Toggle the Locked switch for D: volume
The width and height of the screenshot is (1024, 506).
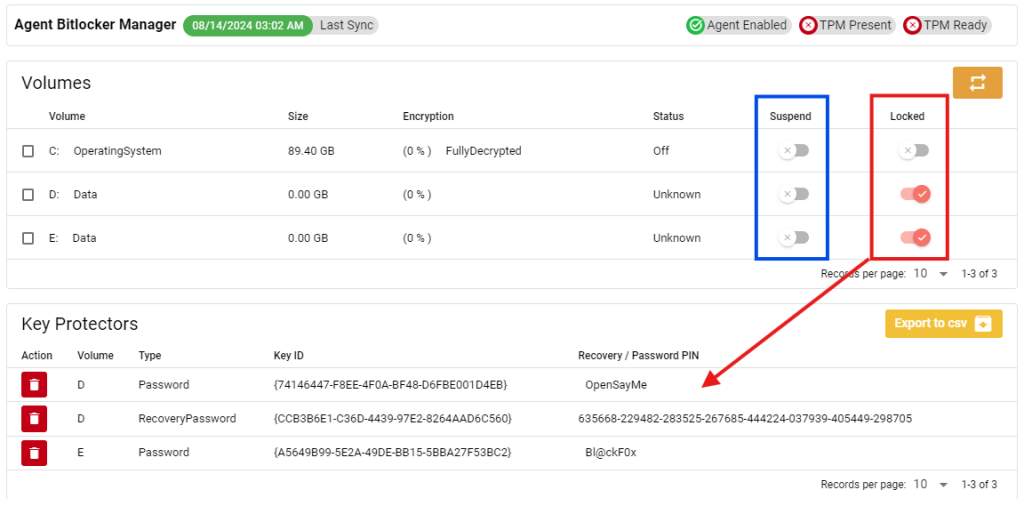click(x=916, y=194)
